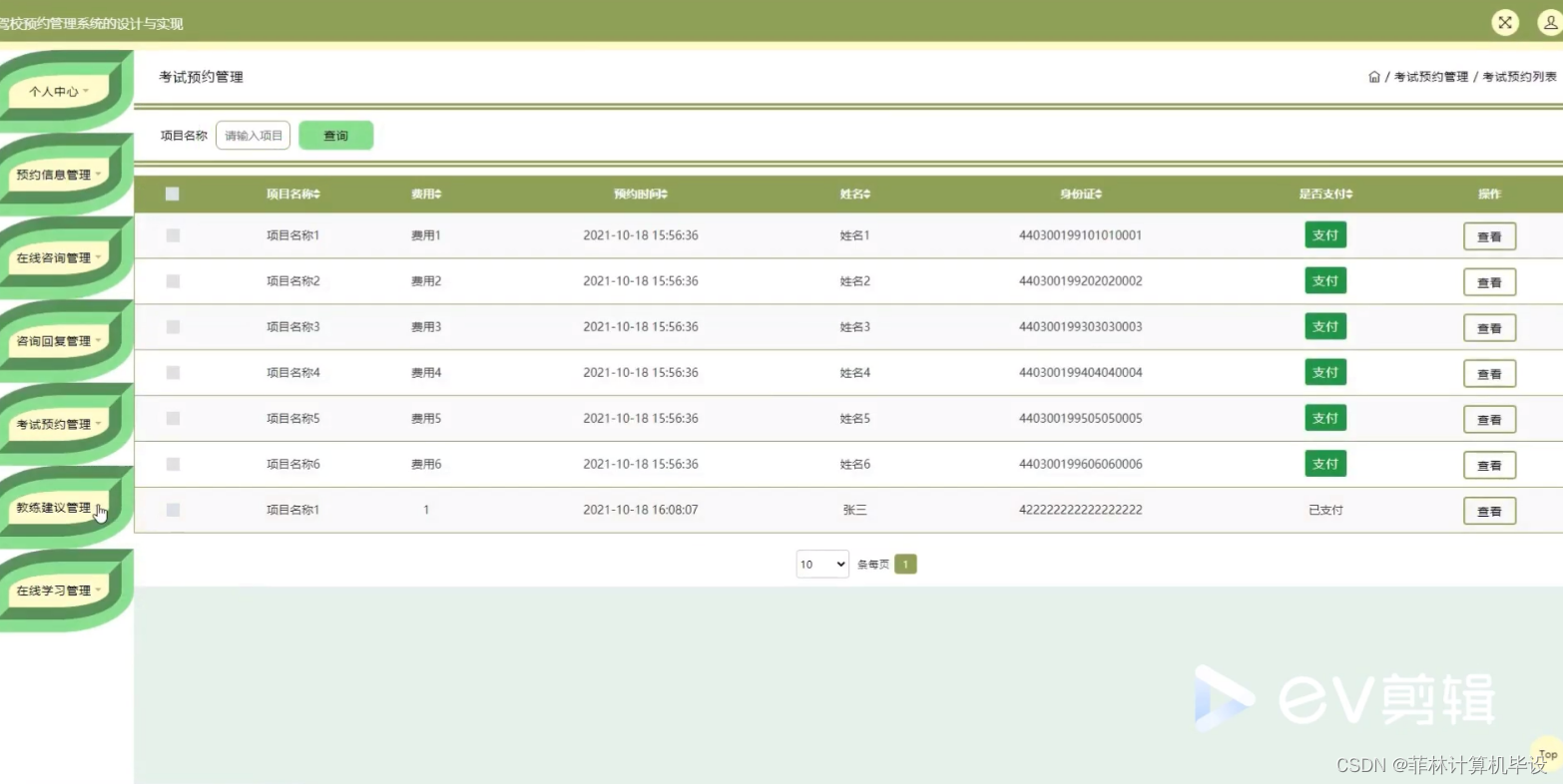This screenshot has height=784, width=1563.
Task: Check the checkbox on the 张三 row
Action: click(x=172, y=510)
